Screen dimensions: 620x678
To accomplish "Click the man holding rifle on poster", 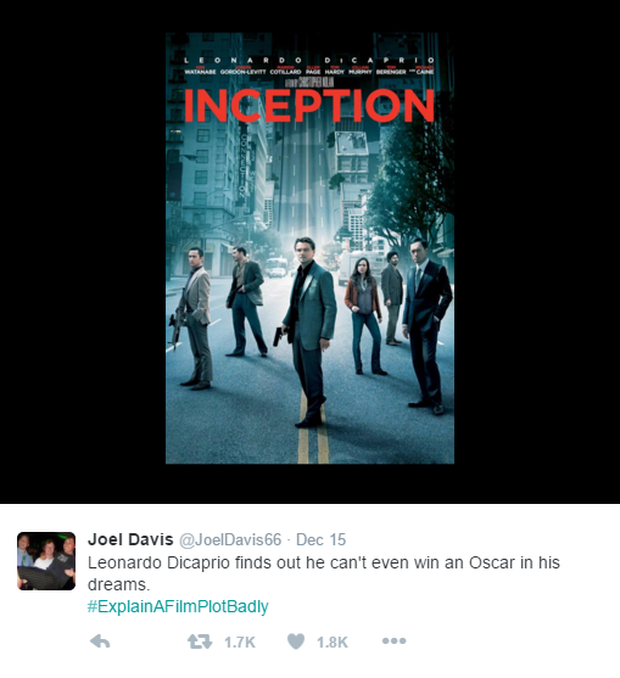I will pyautogui.click(x=193, y=318).
